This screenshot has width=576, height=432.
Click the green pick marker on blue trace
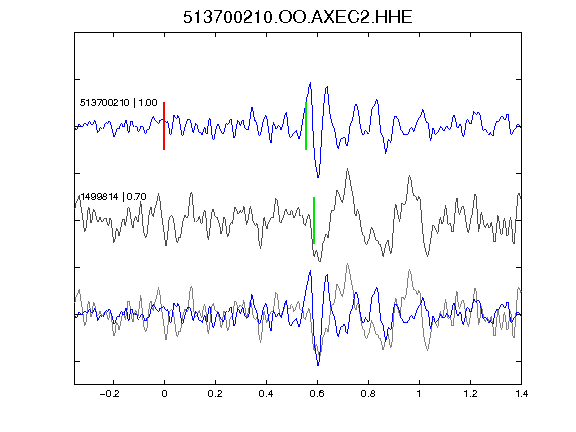(306, 126)
